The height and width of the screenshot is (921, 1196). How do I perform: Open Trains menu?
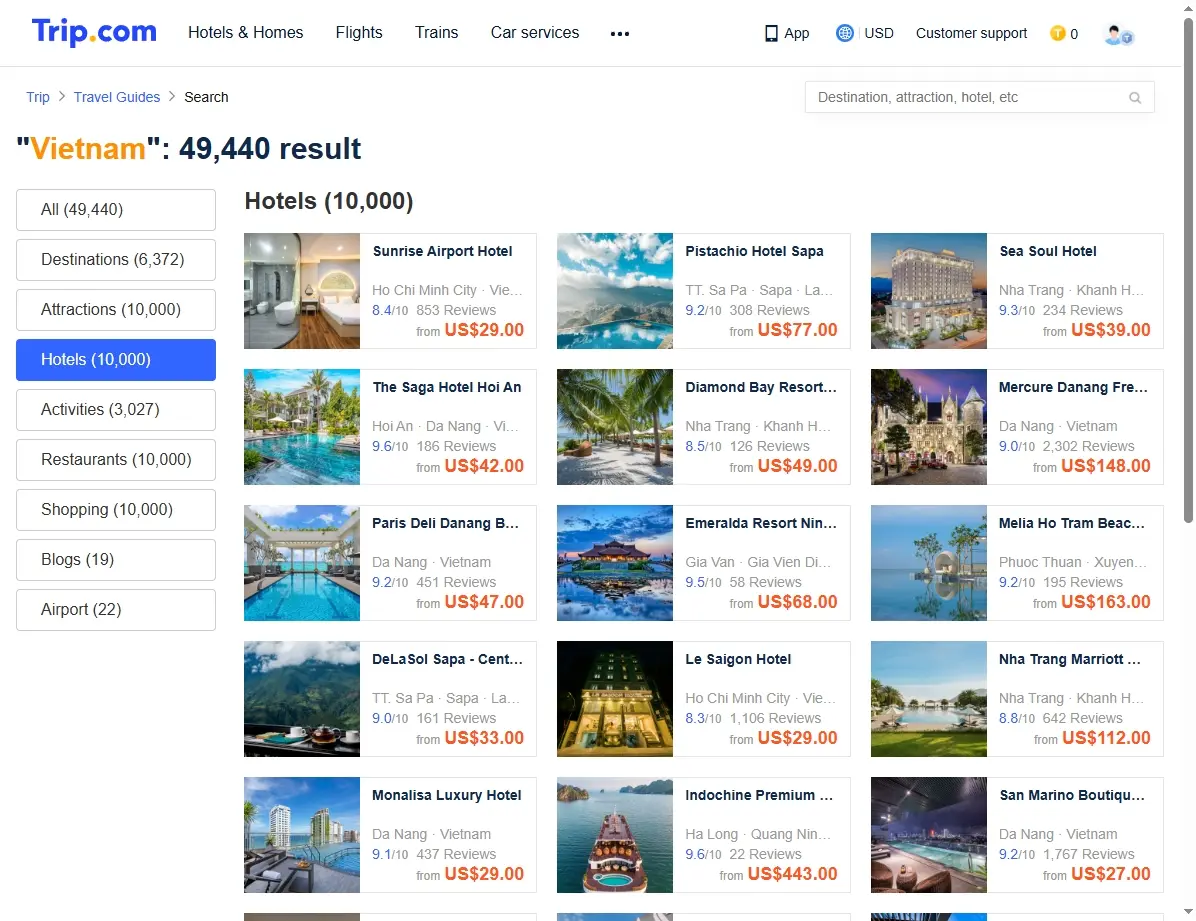(436, 33)
